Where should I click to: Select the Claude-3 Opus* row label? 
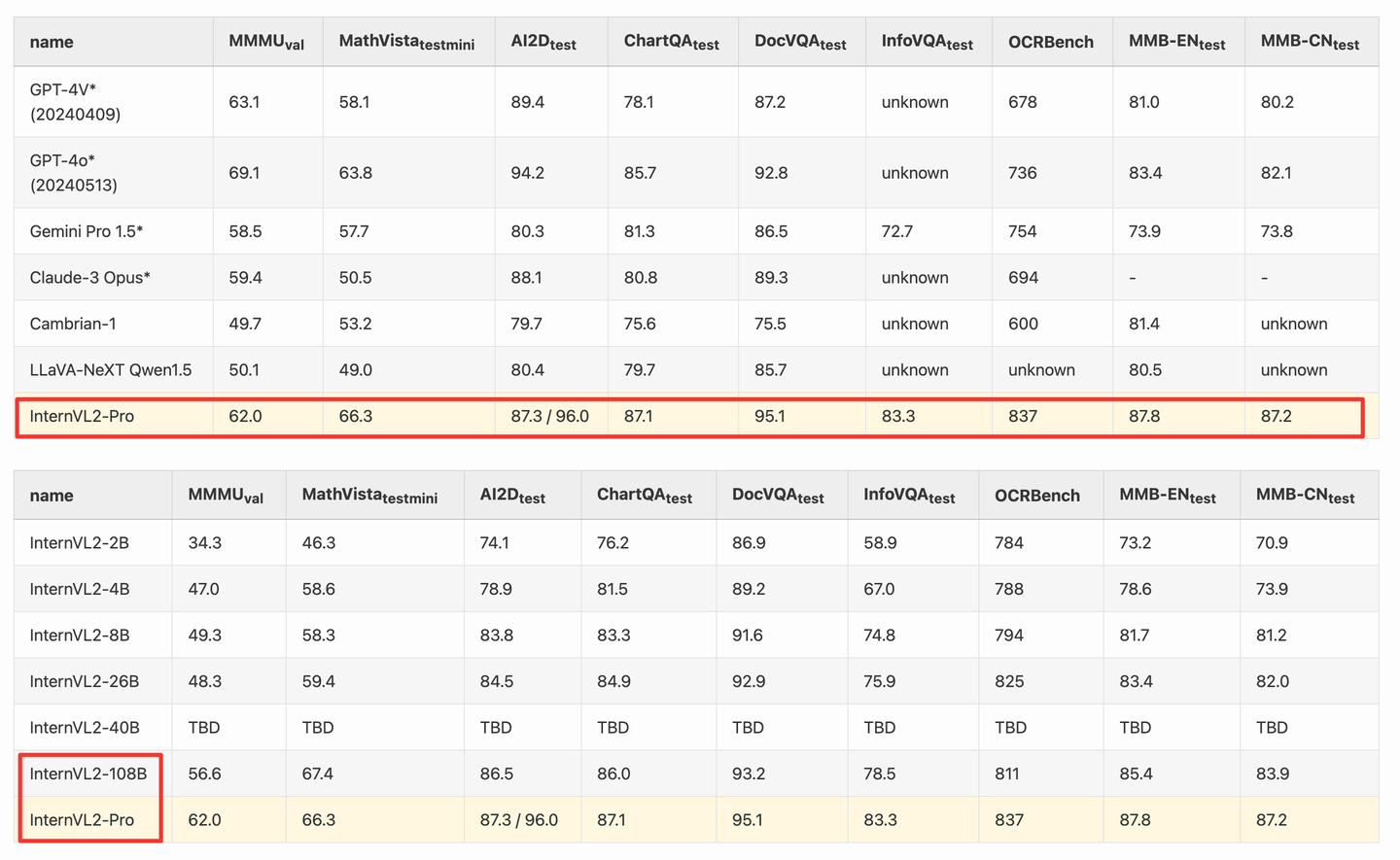click(89, 278)
